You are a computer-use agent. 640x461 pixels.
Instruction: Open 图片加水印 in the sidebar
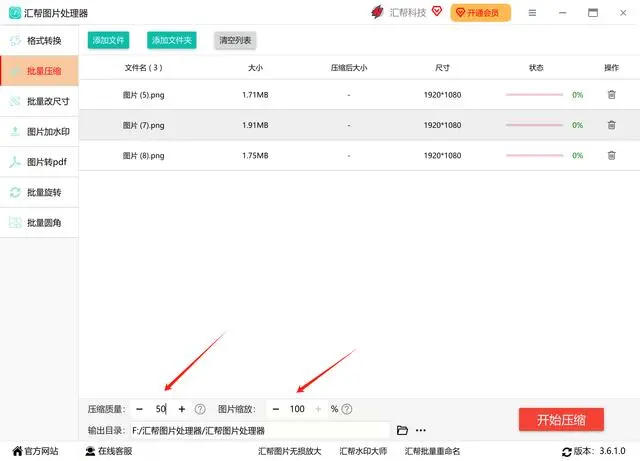pos(39,131)
